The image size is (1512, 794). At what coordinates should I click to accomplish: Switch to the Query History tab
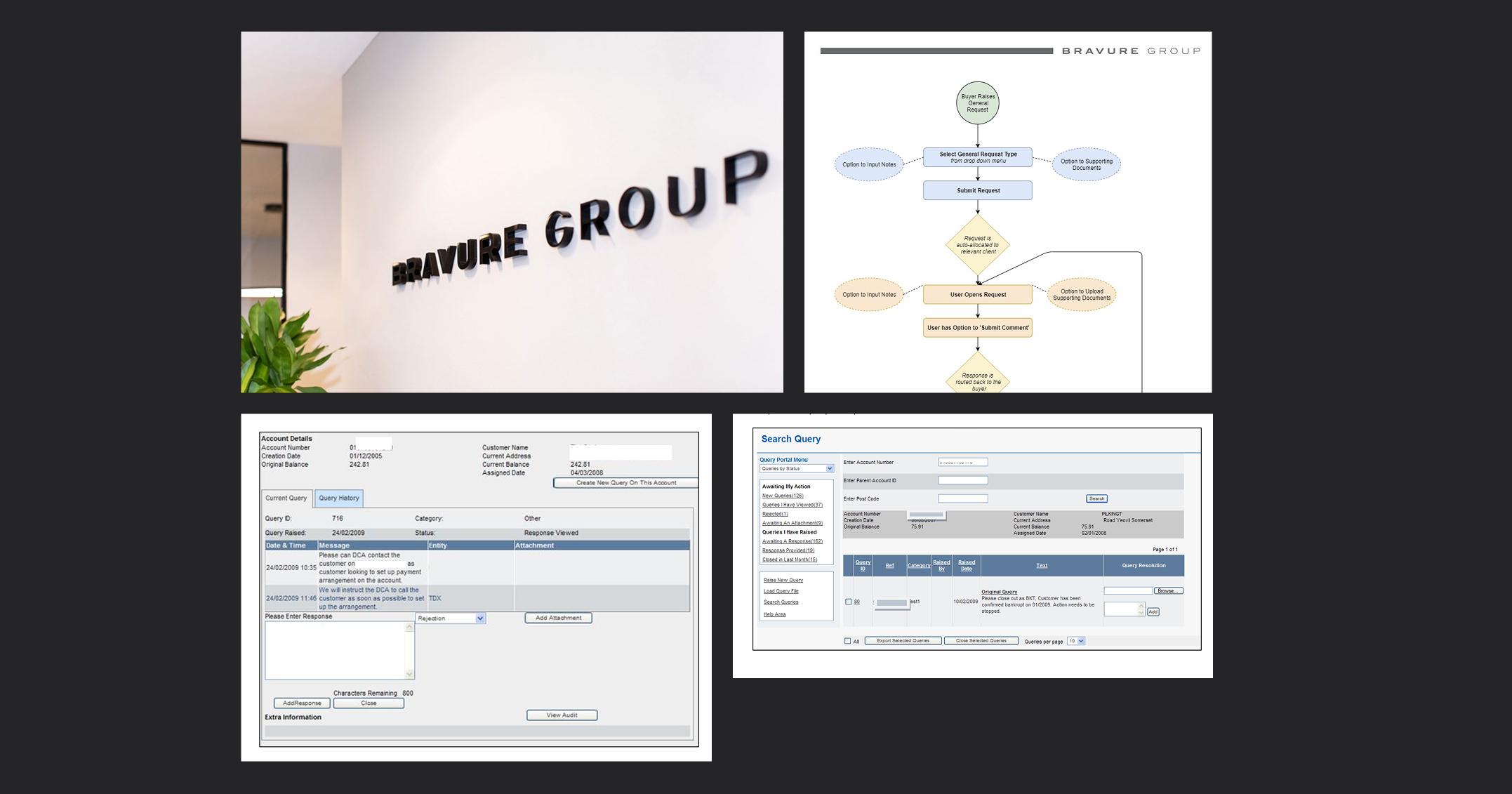(339, 498)
